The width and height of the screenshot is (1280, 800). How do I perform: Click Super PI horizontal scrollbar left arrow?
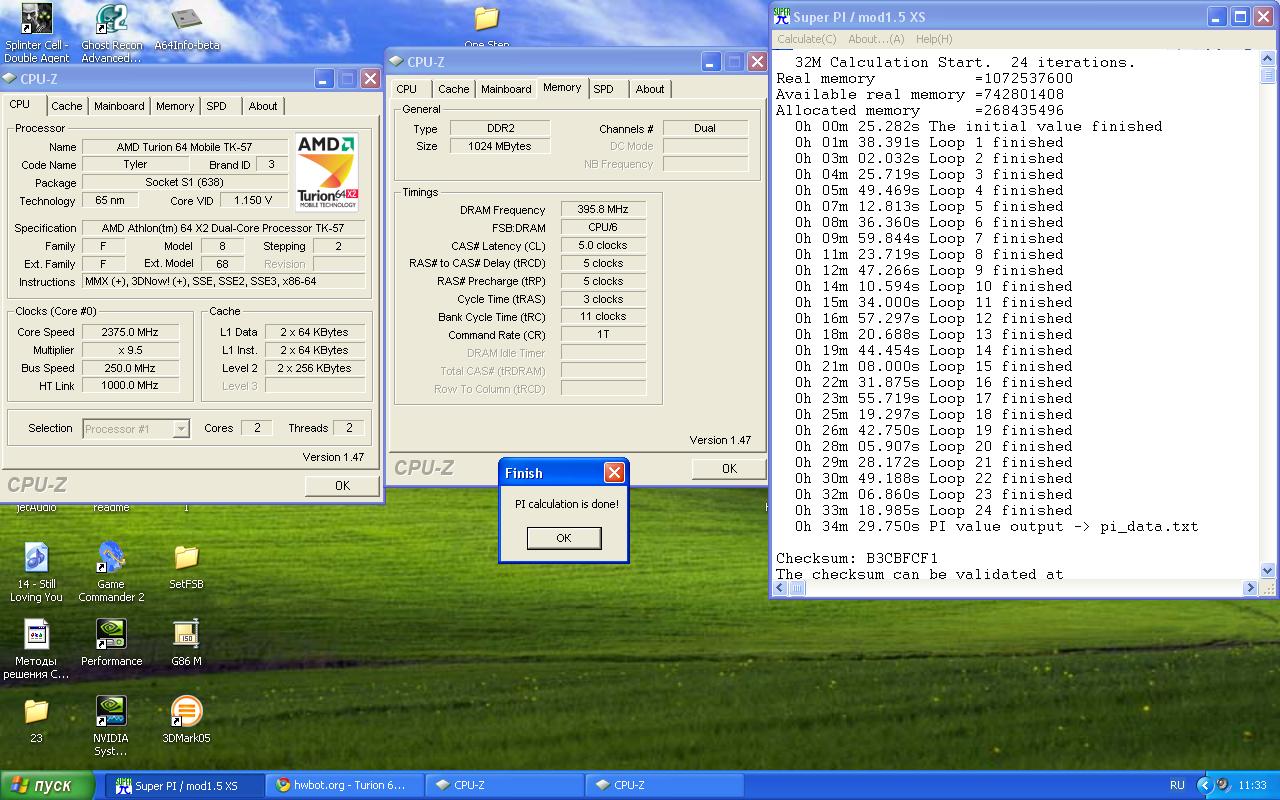click(781, 589)
